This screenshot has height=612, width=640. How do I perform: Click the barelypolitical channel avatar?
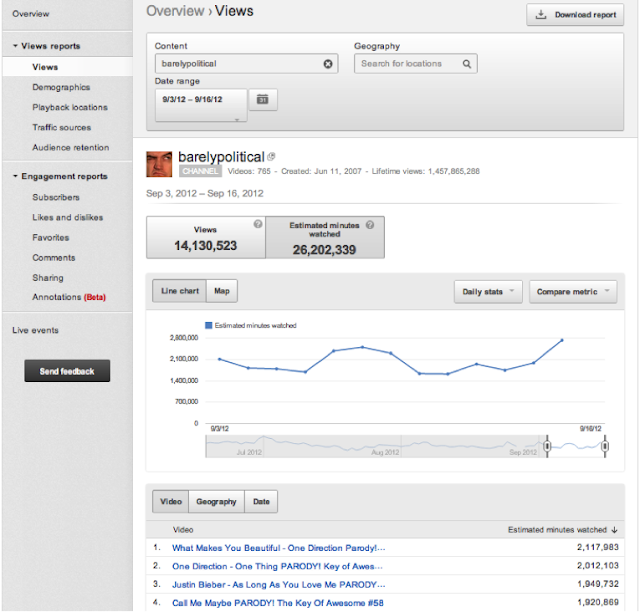[159, 164]
